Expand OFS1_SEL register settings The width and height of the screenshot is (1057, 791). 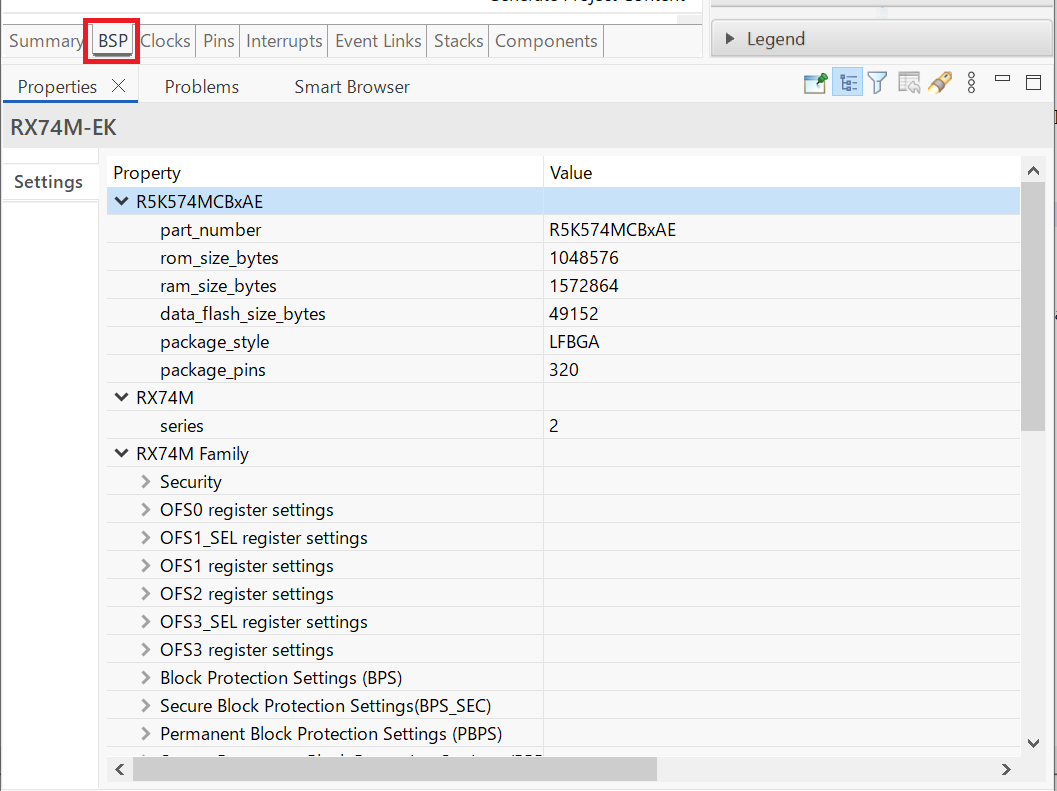(146, 537)
